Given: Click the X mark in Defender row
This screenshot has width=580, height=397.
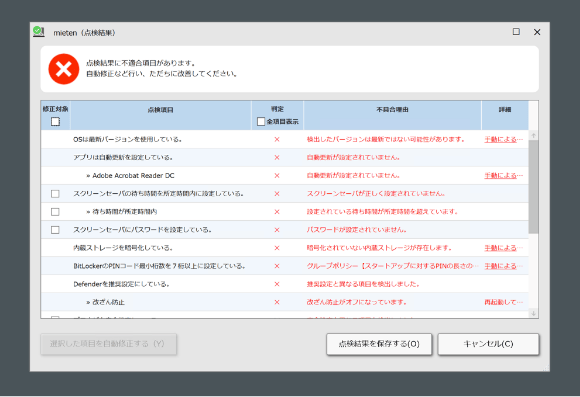Looking at the screenshot, I should pos(277,285).
